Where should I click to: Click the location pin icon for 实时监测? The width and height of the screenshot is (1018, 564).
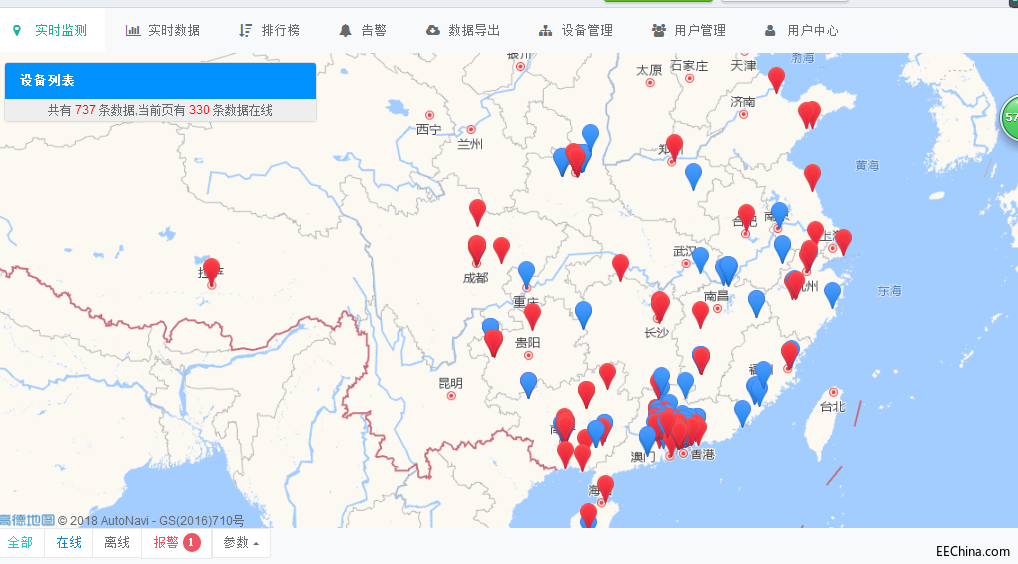[17, 31]
